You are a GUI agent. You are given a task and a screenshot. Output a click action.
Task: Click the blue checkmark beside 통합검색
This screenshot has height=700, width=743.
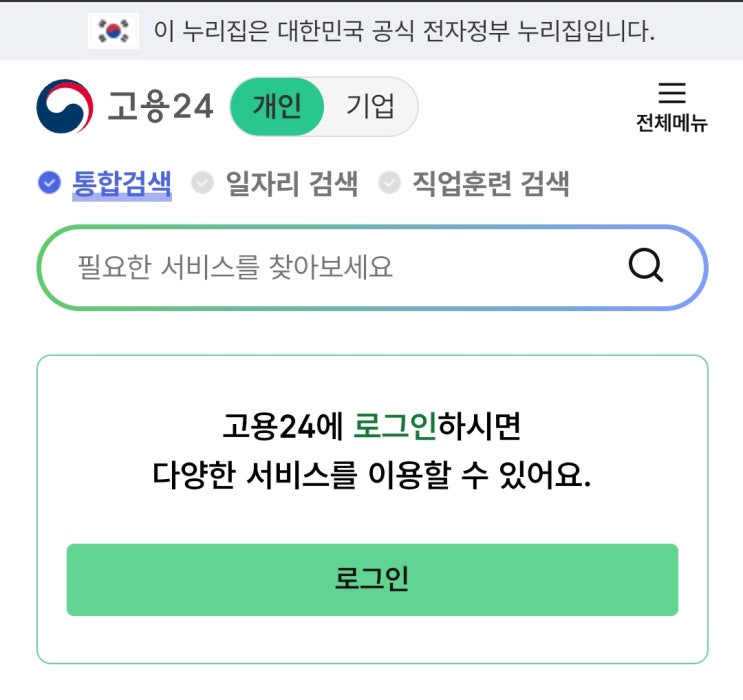coord(49,183)
